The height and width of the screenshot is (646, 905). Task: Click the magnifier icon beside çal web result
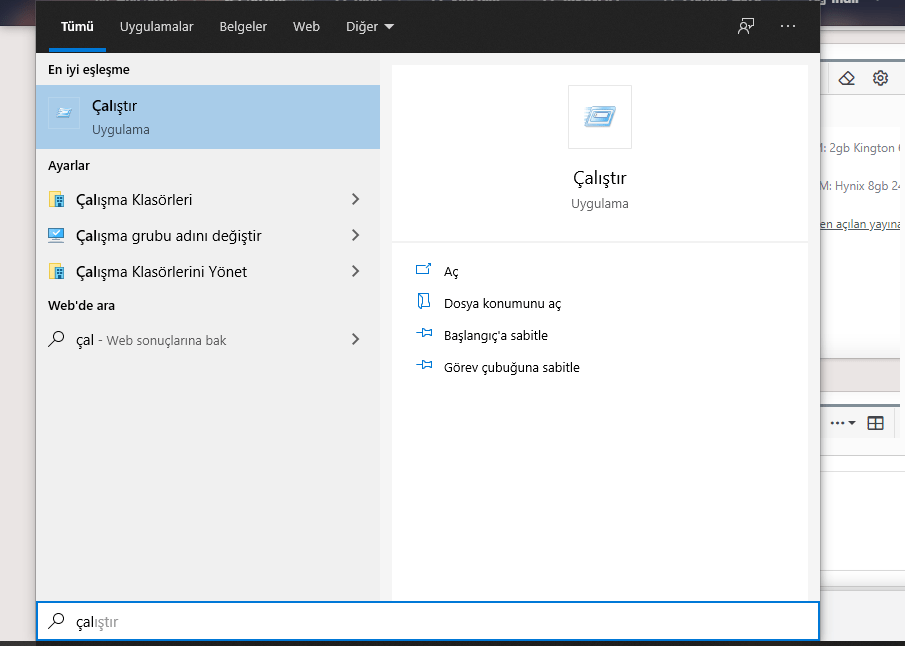(57, 339)
